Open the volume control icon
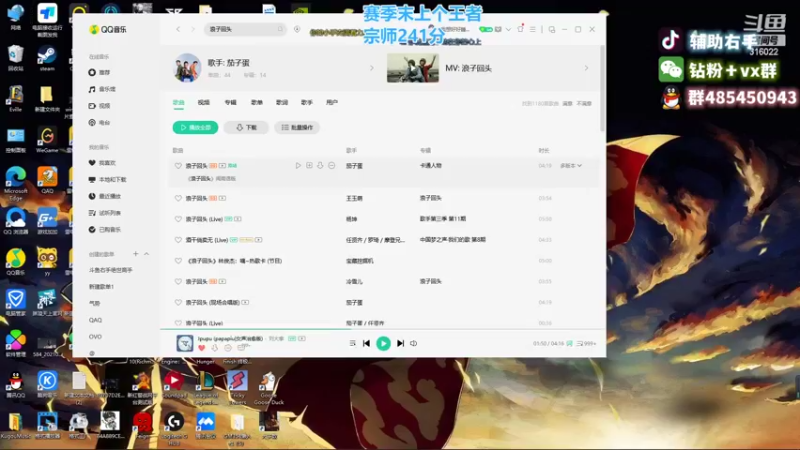The width and height of the screenshot is (800, 450). (414, 343)
